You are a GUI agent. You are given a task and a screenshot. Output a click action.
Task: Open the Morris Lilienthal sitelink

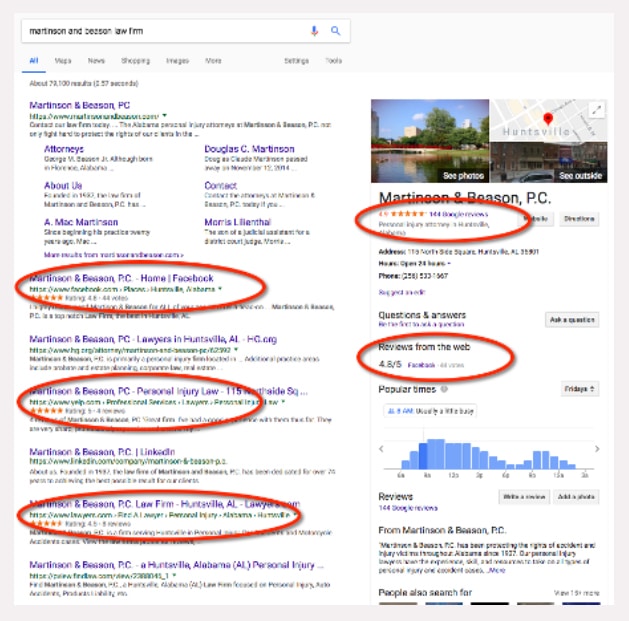237,222
